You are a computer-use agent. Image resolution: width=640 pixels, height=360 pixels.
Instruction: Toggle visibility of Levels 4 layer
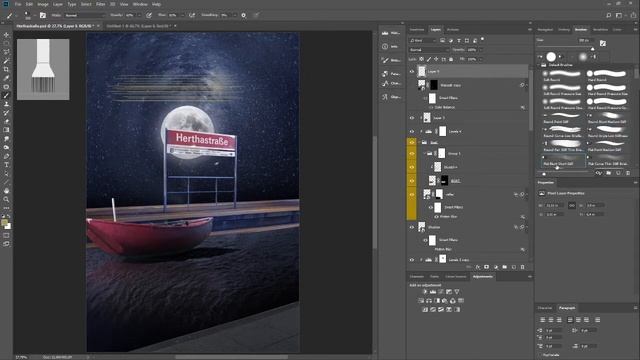(412, 131)
